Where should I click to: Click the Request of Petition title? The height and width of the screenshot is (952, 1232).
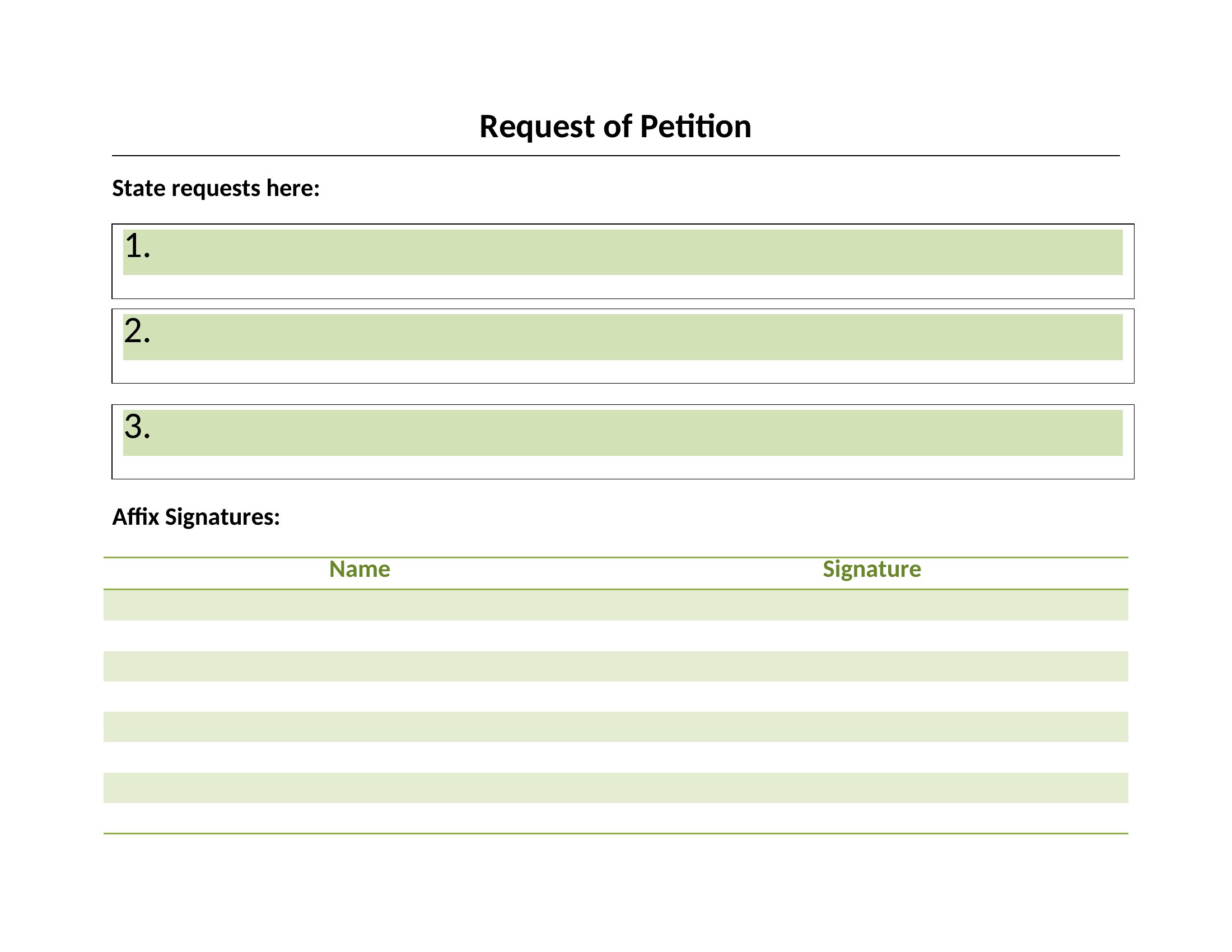615,127
